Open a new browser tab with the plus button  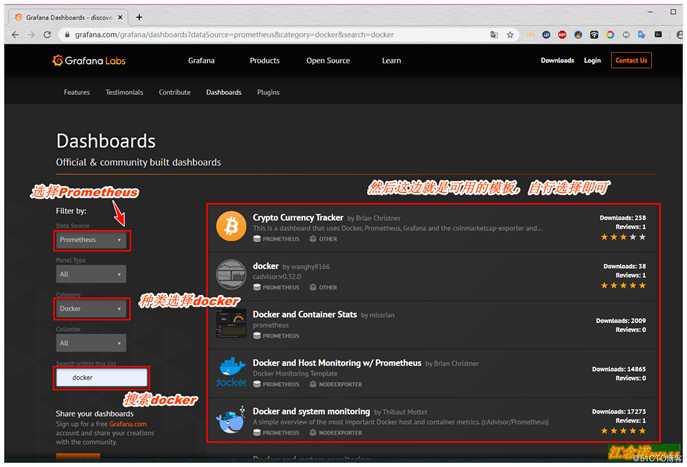[x=139, y=17]
